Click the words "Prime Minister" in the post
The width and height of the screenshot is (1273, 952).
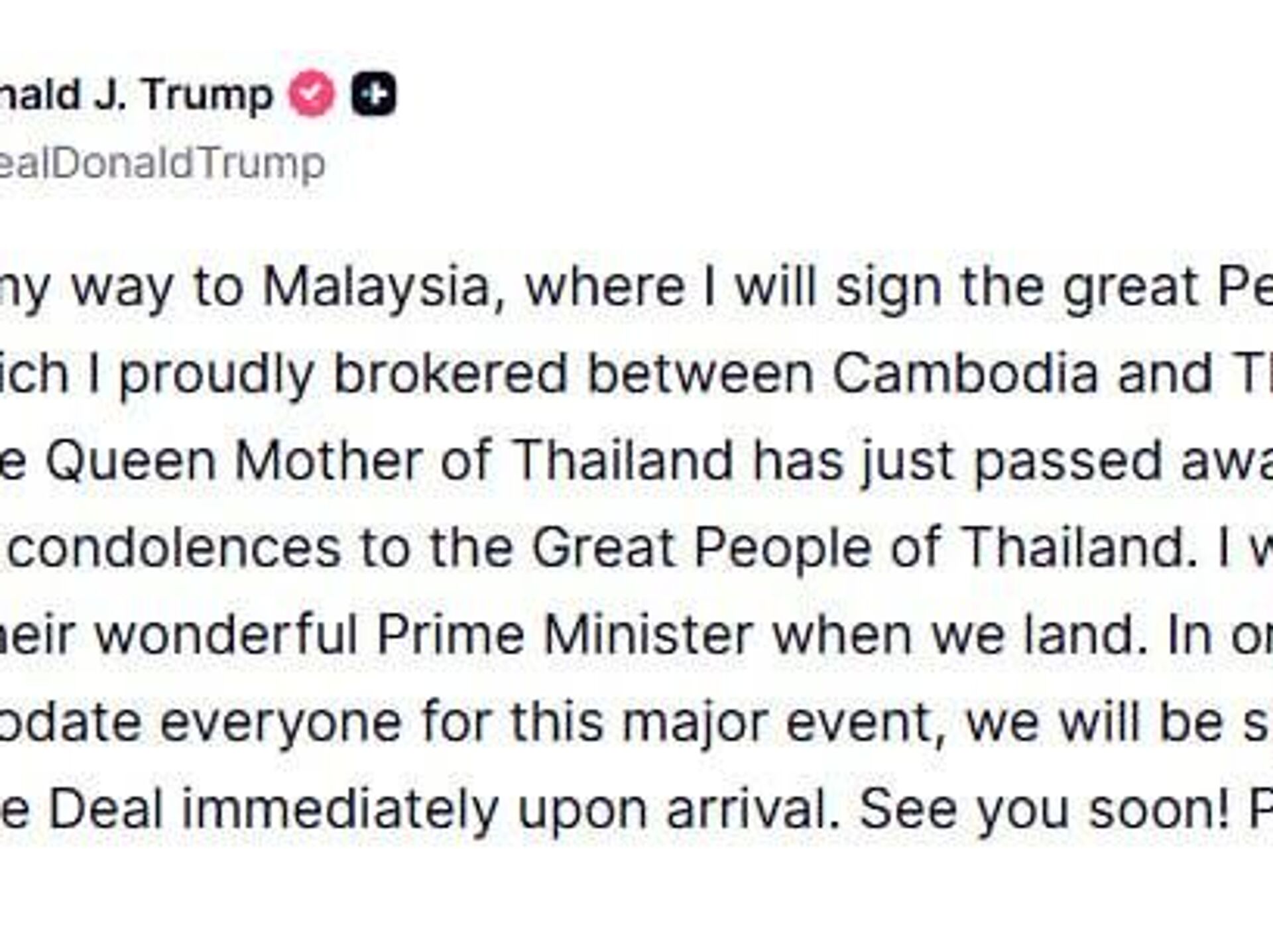[565, 634]
